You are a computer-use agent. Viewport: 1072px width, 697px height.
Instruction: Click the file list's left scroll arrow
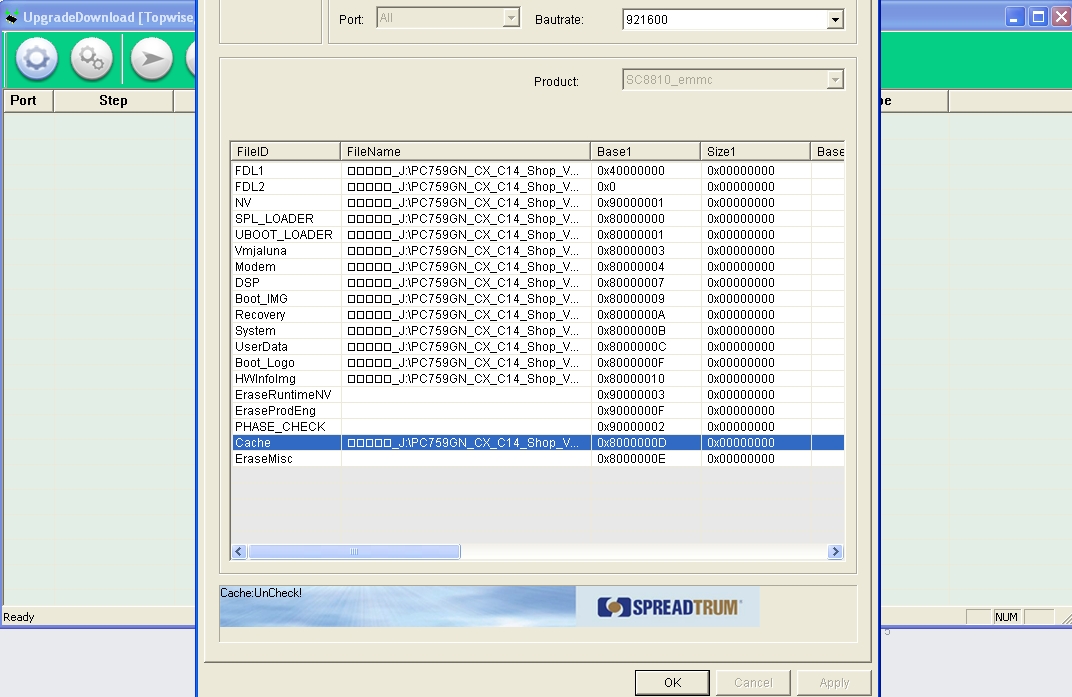[239, 552]
